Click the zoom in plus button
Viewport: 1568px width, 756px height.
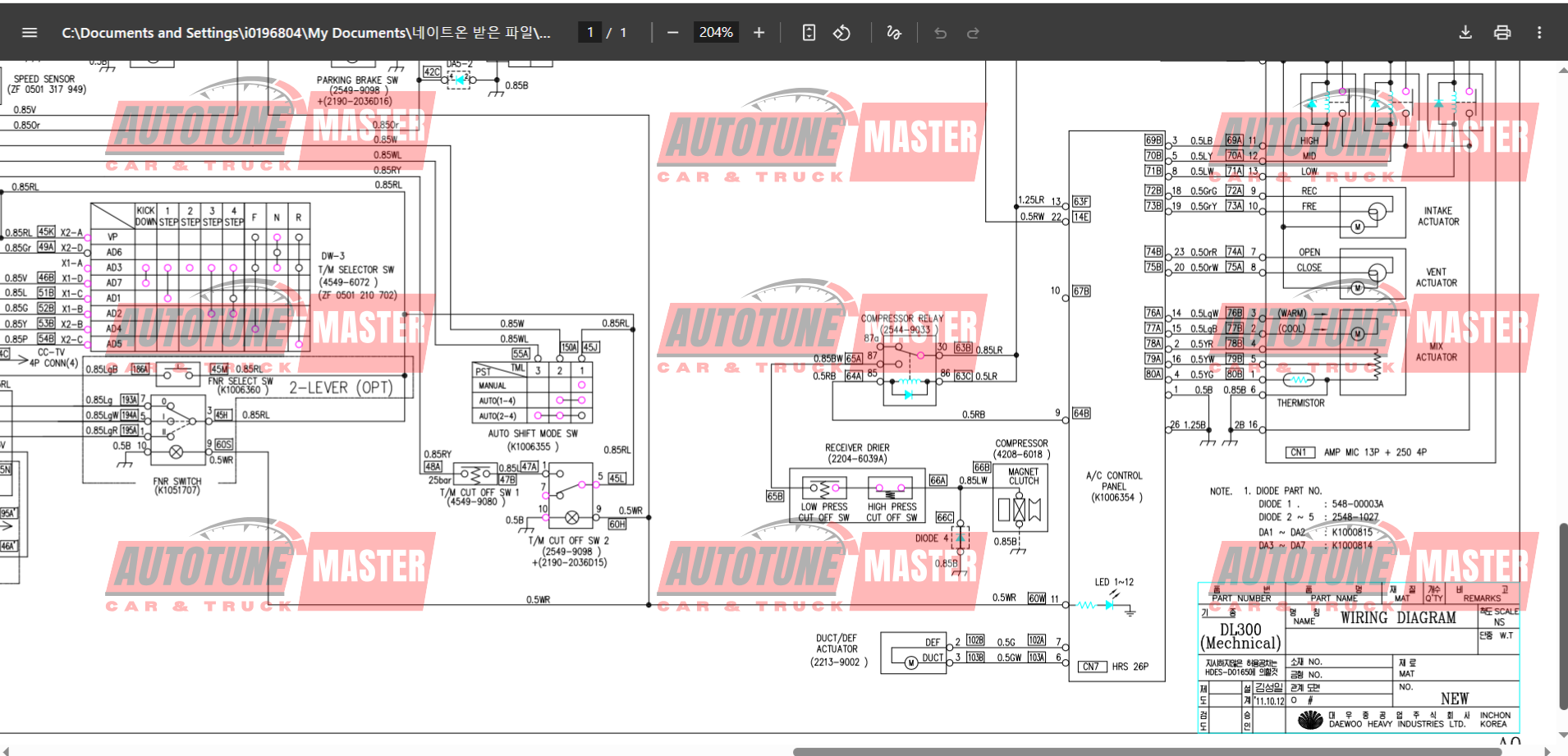(759, 33)
